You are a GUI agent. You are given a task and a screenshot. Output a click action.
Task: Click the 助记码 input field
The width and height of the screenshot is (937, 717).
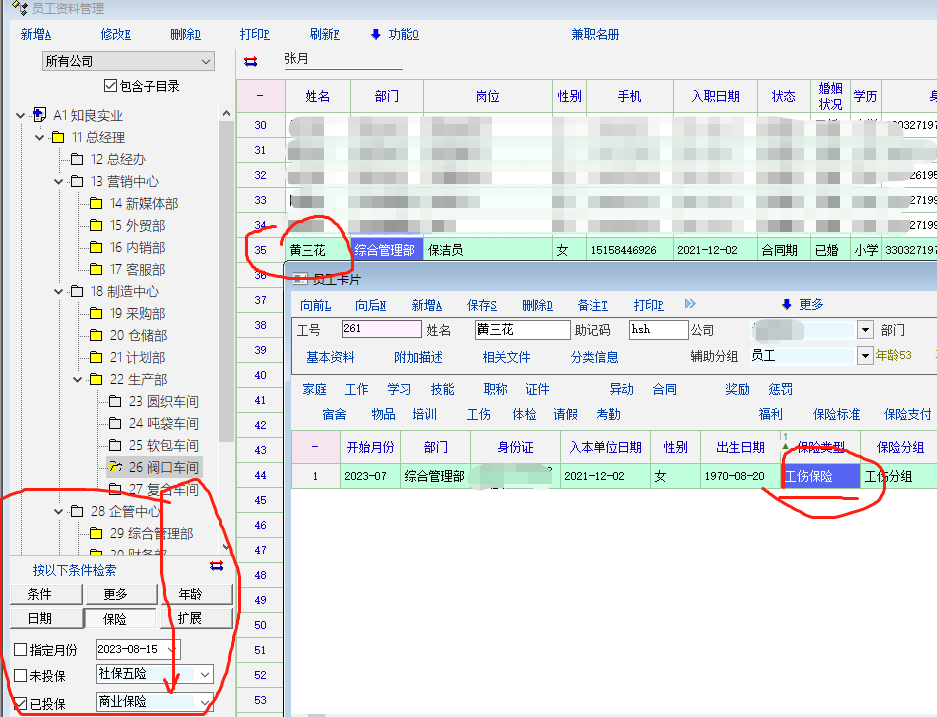657,329
